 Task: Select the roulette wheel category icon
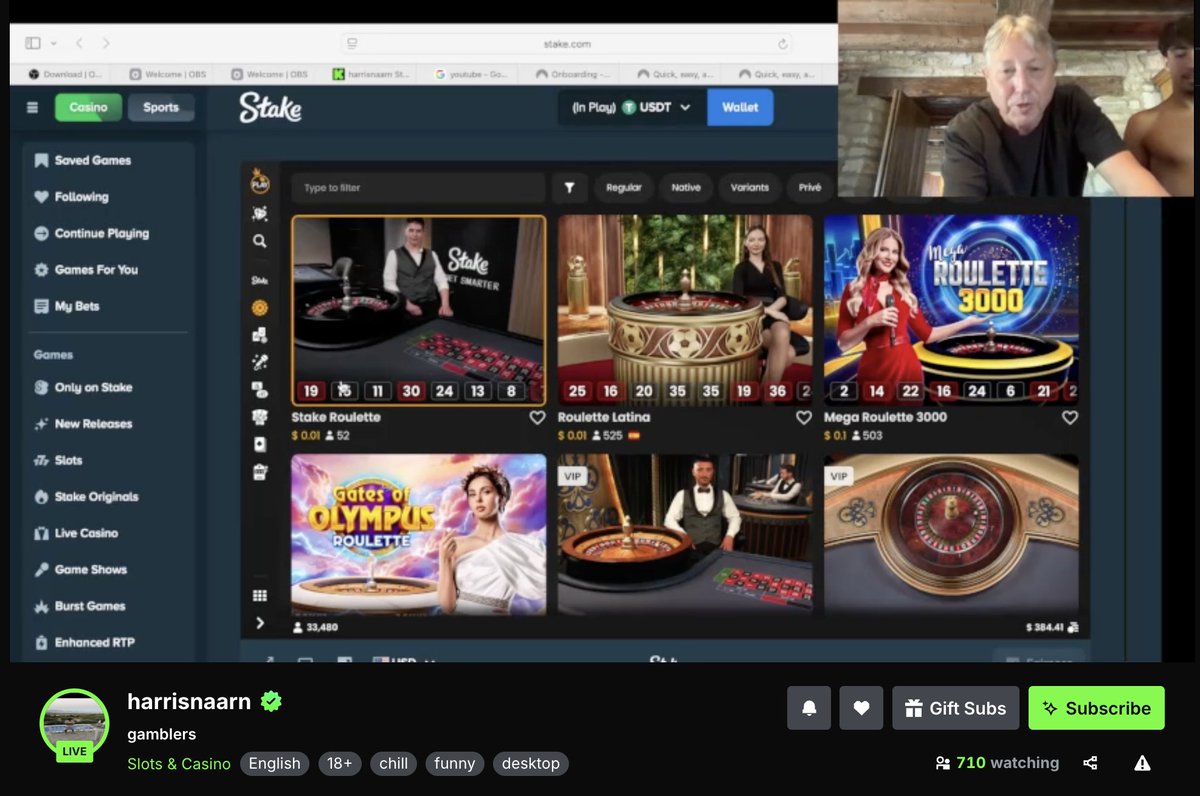coord(260,308)
